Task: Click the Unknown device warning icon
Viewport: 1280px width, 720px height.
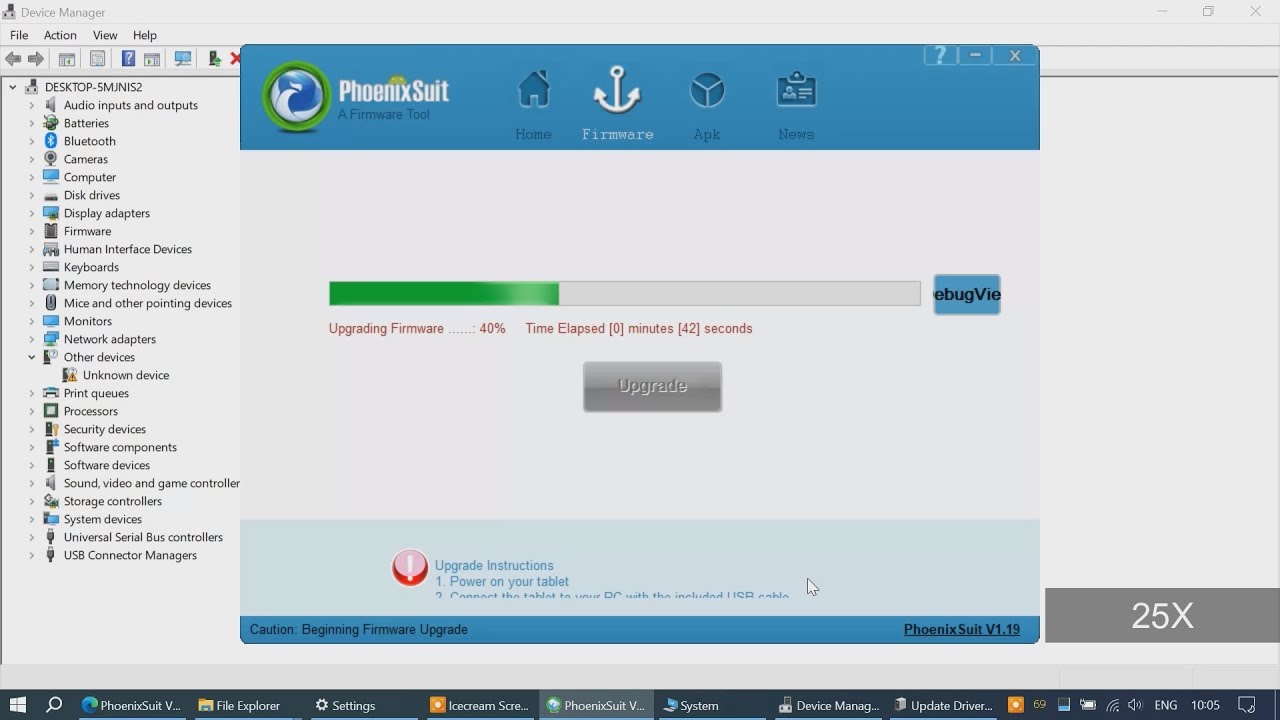Action: 70,375
